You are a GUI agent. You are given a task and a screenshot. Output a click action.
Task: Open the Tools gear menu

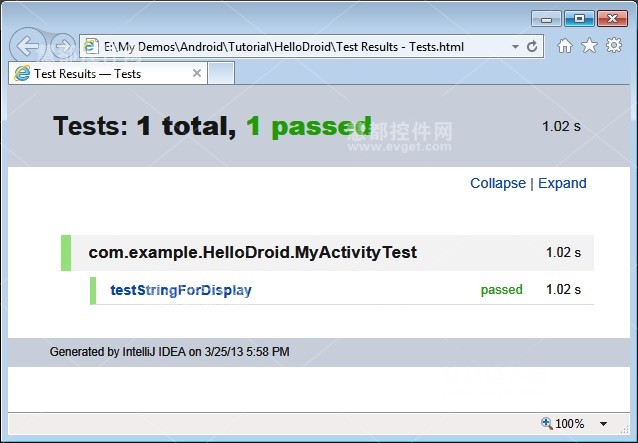tap(614, 45)
